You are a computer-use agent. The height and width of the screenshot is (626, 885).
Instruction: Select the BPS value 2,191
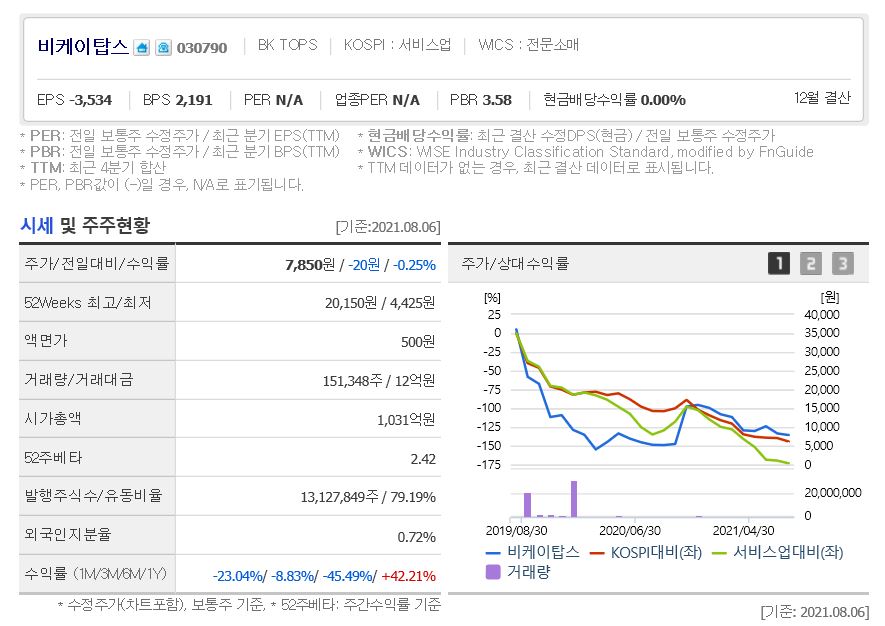pos(194,100)
